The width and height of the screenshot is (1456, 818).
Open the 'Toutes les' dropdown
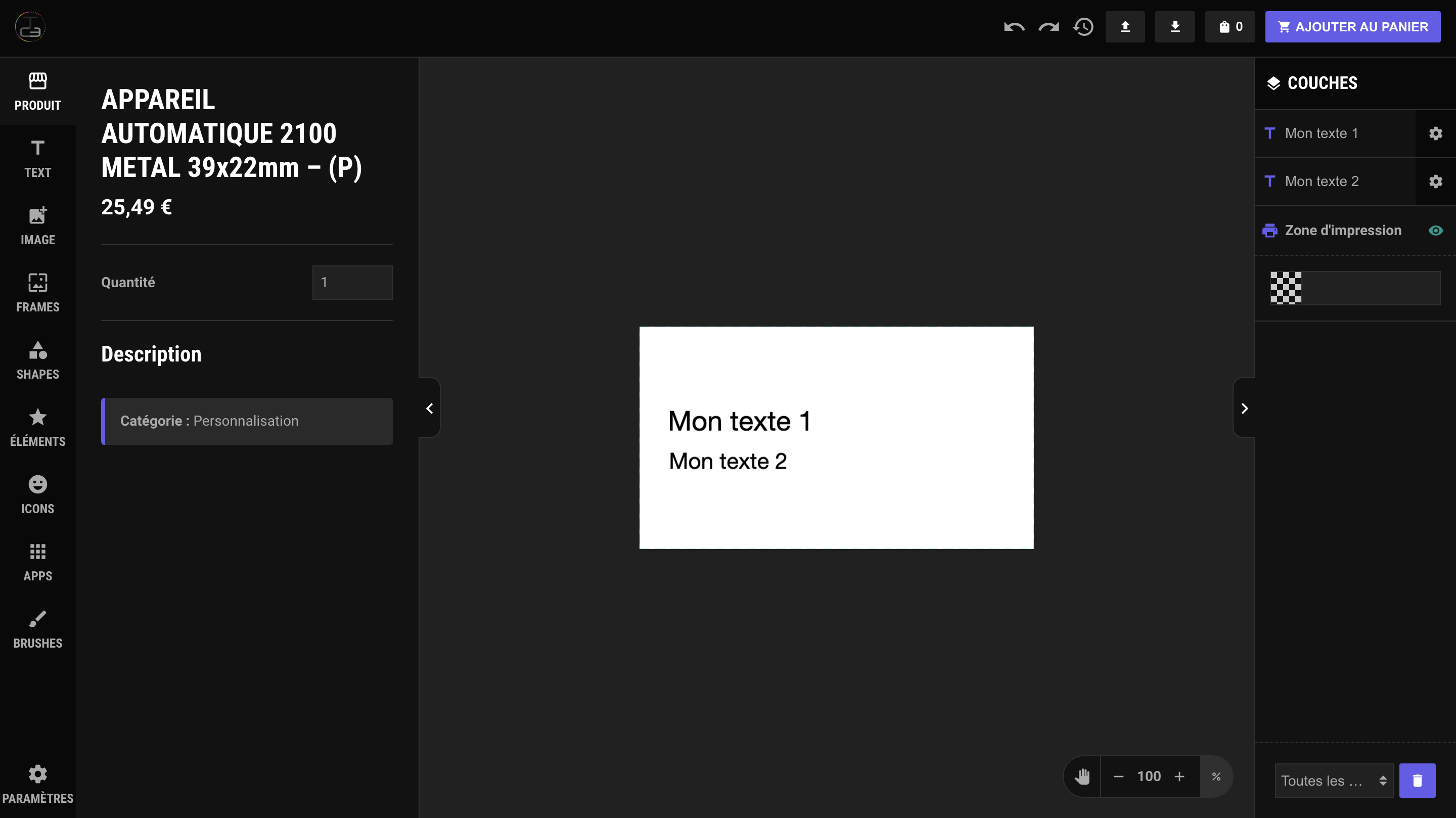pyautogui.click(x=1333, y=780)
